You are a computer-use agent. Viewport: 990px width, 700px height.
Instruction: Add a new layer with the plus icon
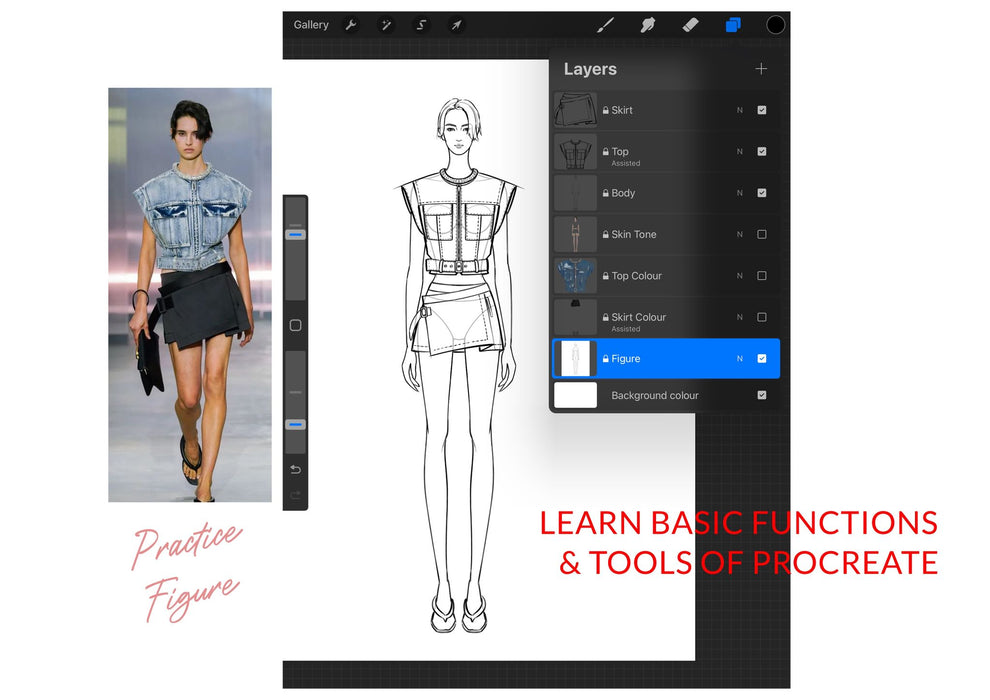point(761,69)
